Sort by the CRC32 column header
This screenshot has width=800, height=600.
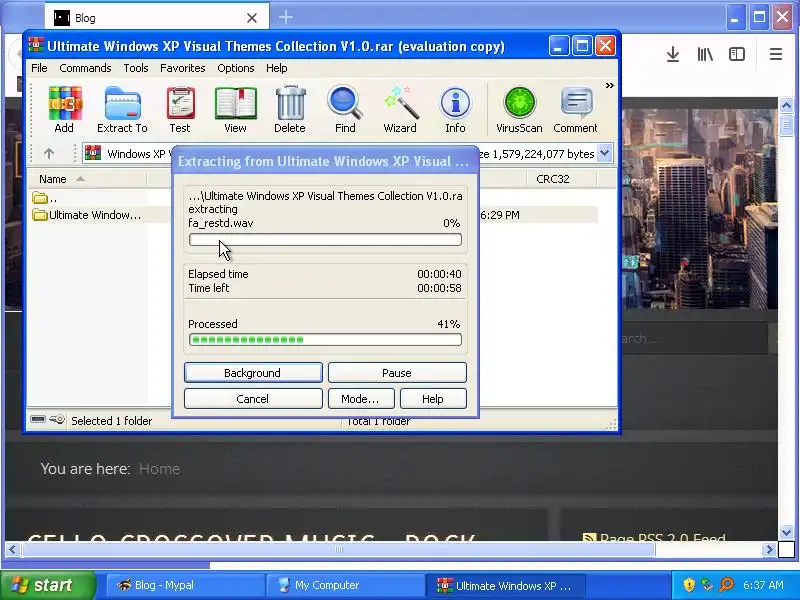(x=560, y=179)
